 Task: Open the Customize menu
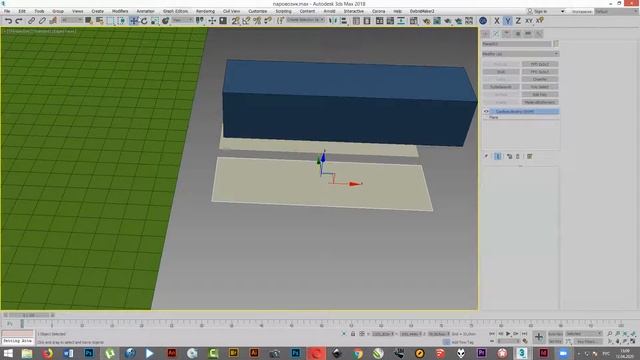coord(258,11)
